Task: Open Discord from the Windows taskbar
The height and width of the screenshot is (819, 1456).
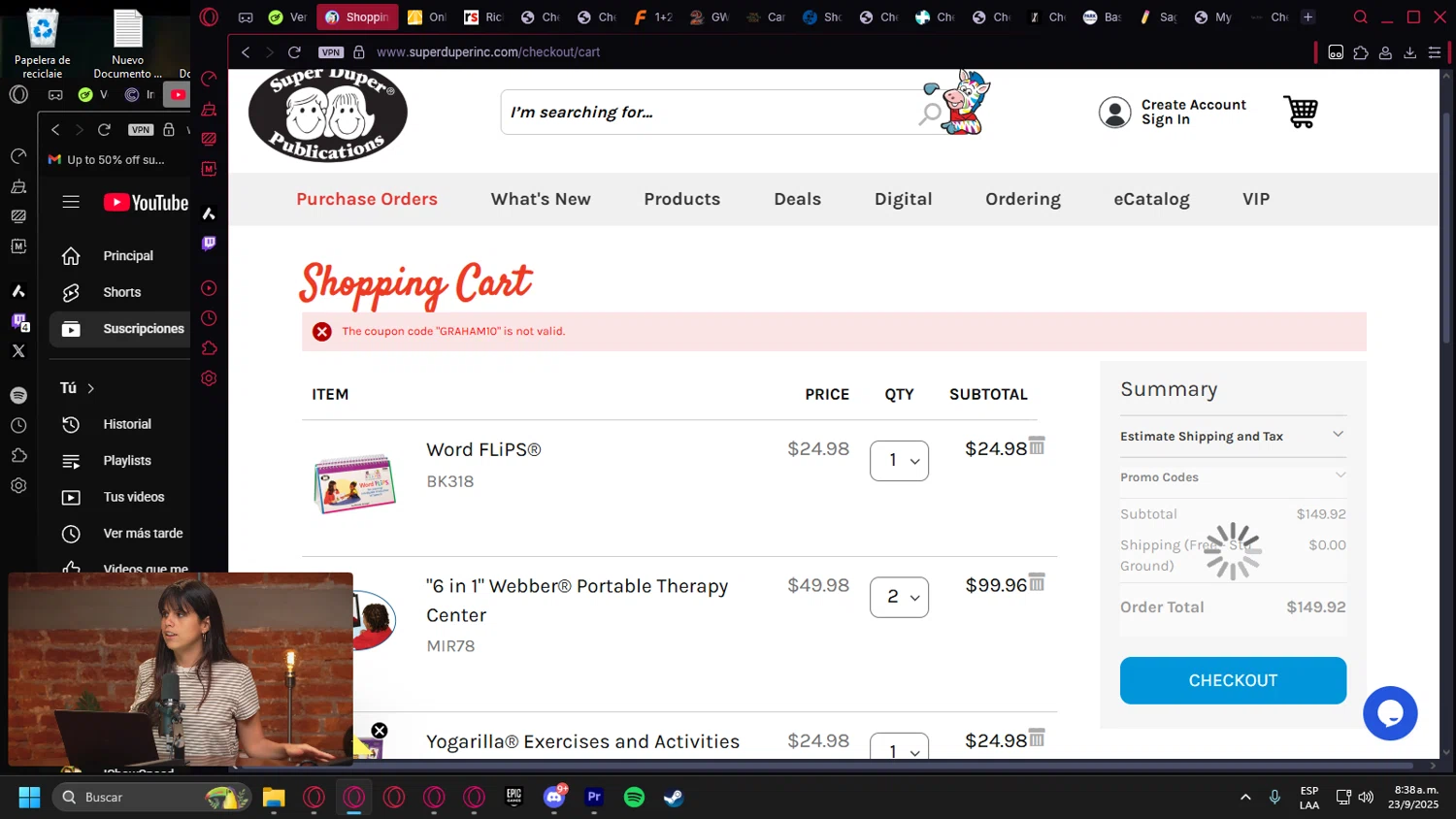Action: pyautogui.click(x=554, y=797)
